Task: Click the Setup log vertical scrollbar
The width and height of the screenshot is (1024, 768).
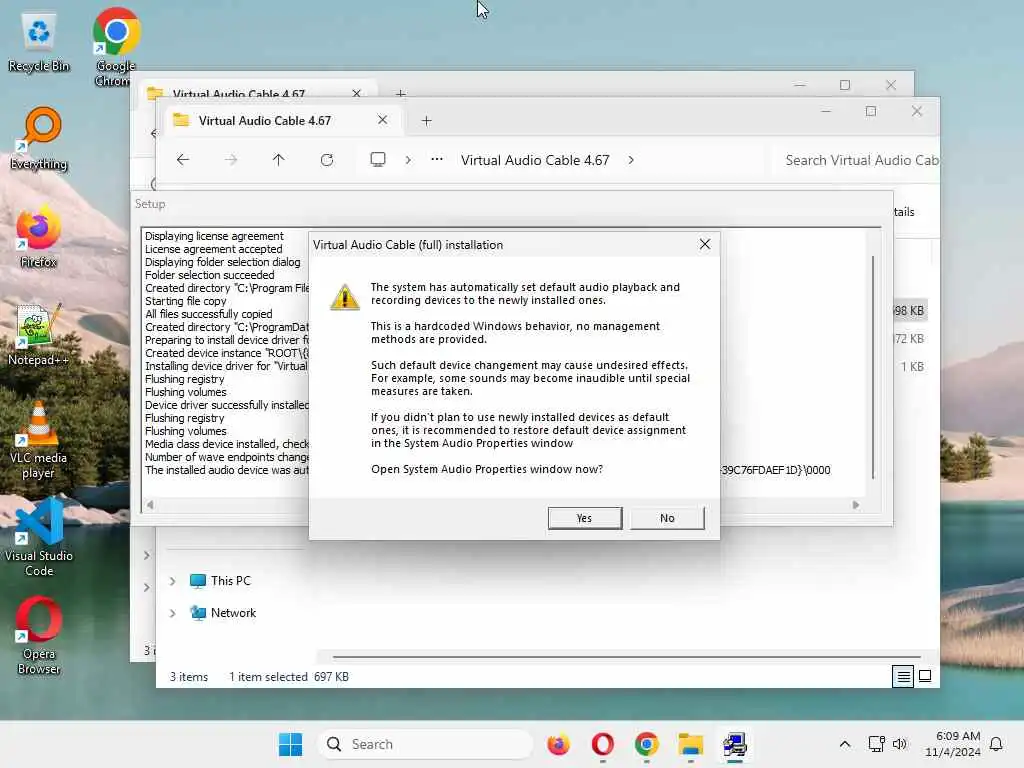Action: point(872,367)
